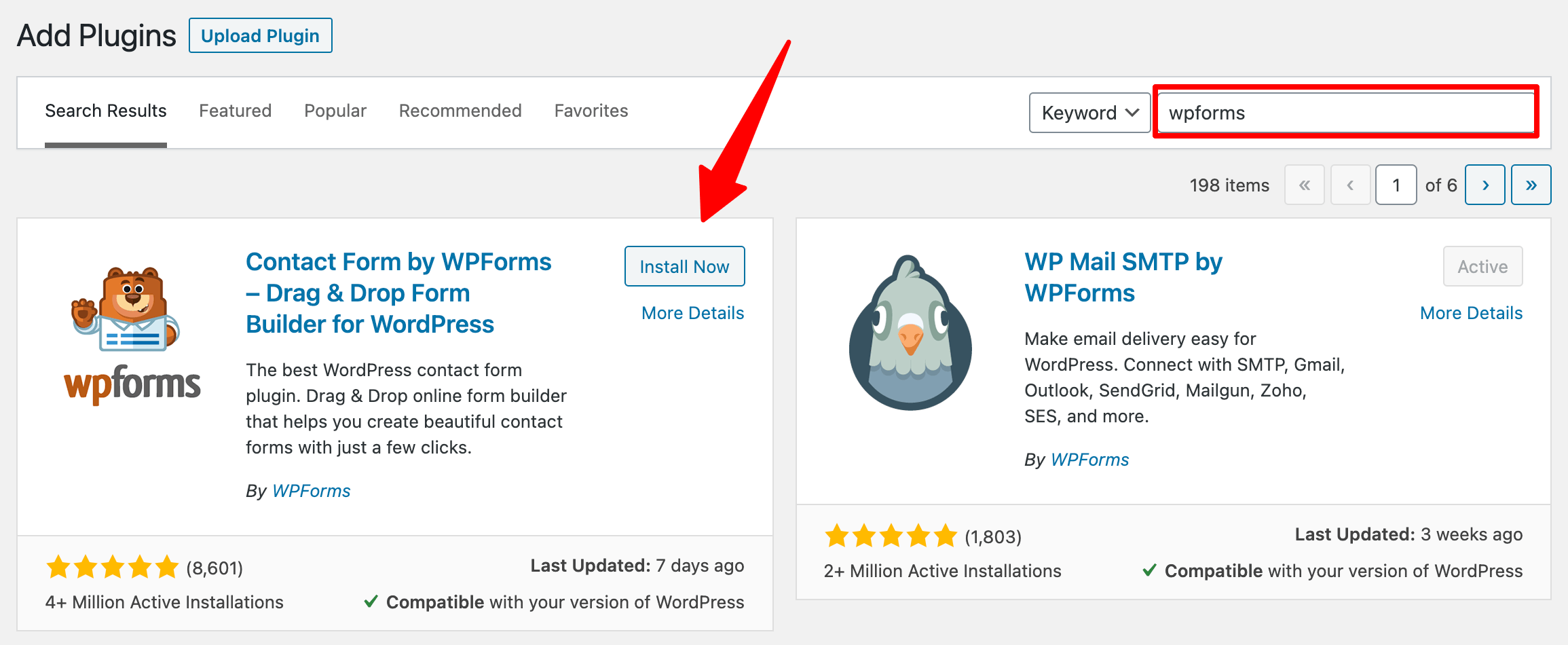Image resolution: width=1568 pixels, height=645 pixels.
Task: Open More Details for Contact Form plugin
Action: click(692, 313)
